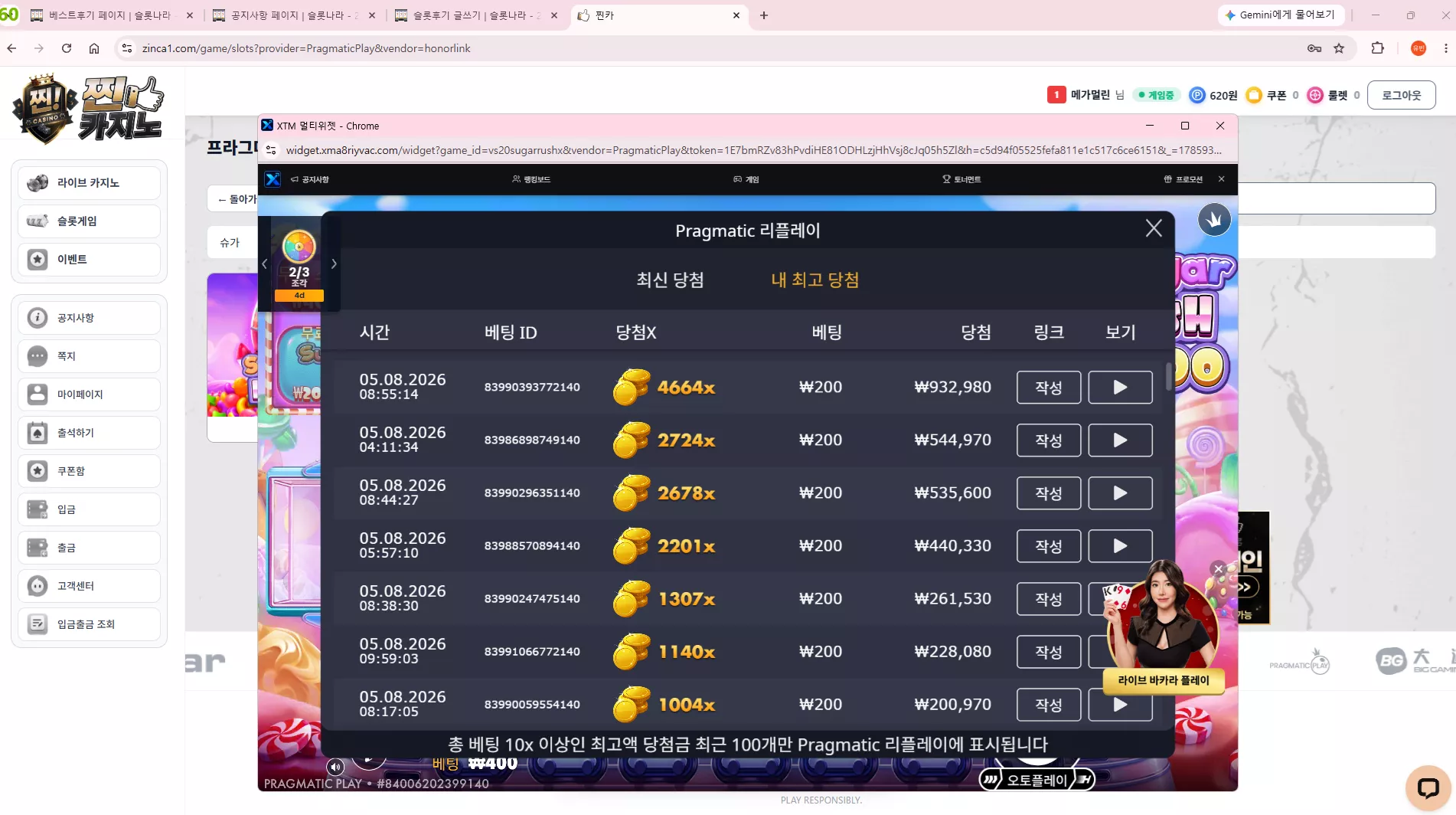Click the 마이페이지 profile icon
This screenshot has height=815, width=1456.
coord(38,394)
